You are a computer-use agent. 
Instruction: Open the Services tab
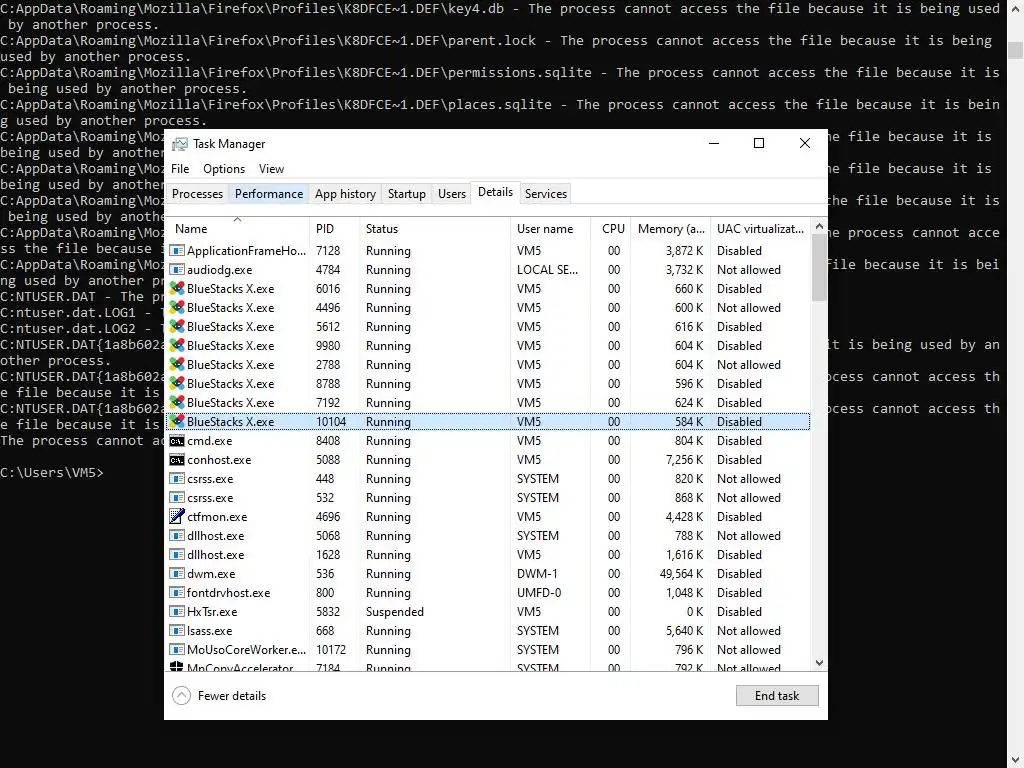point(546,194)
